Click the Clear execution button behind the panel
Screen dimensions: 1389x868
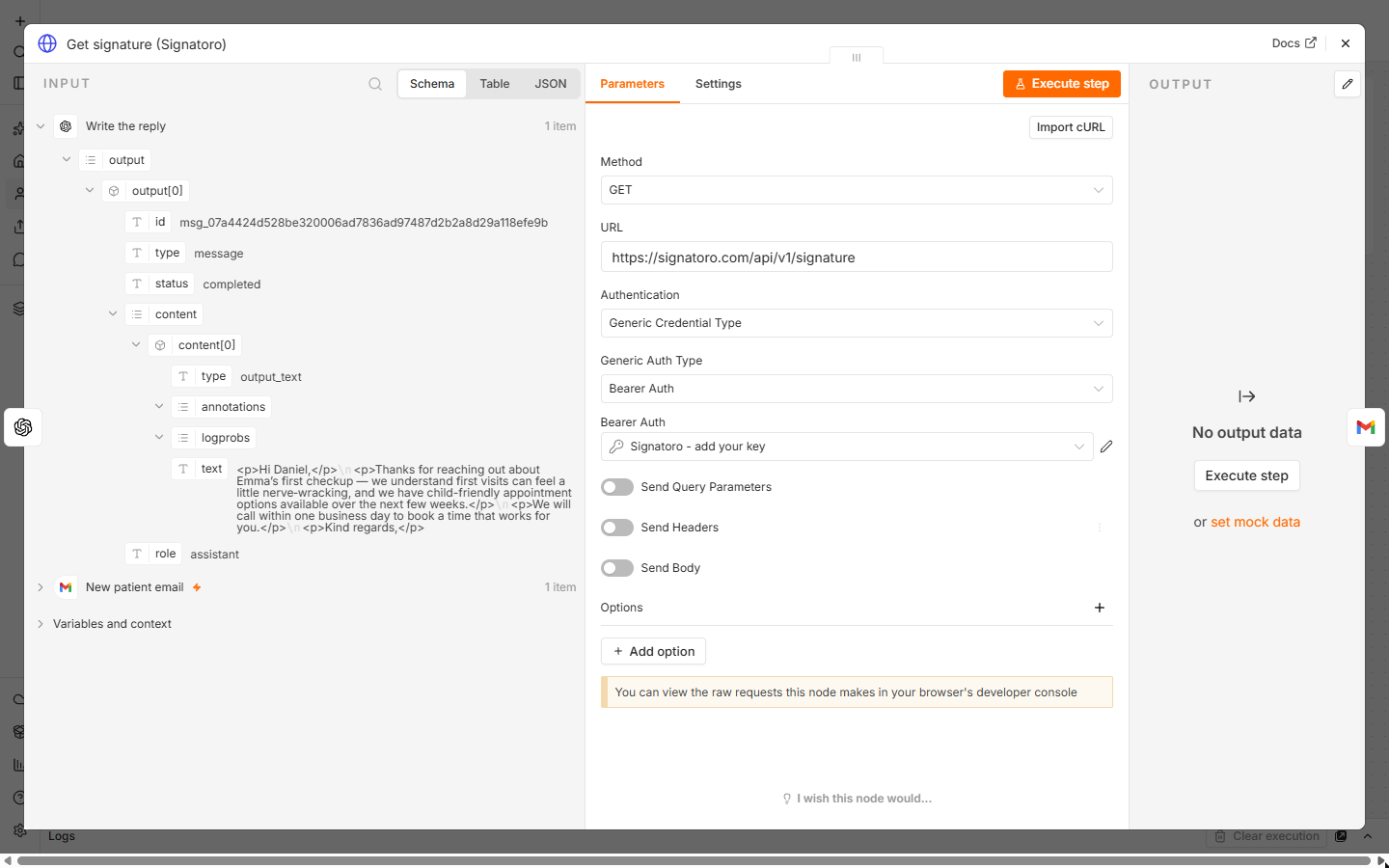click(x=1266, y=836)
